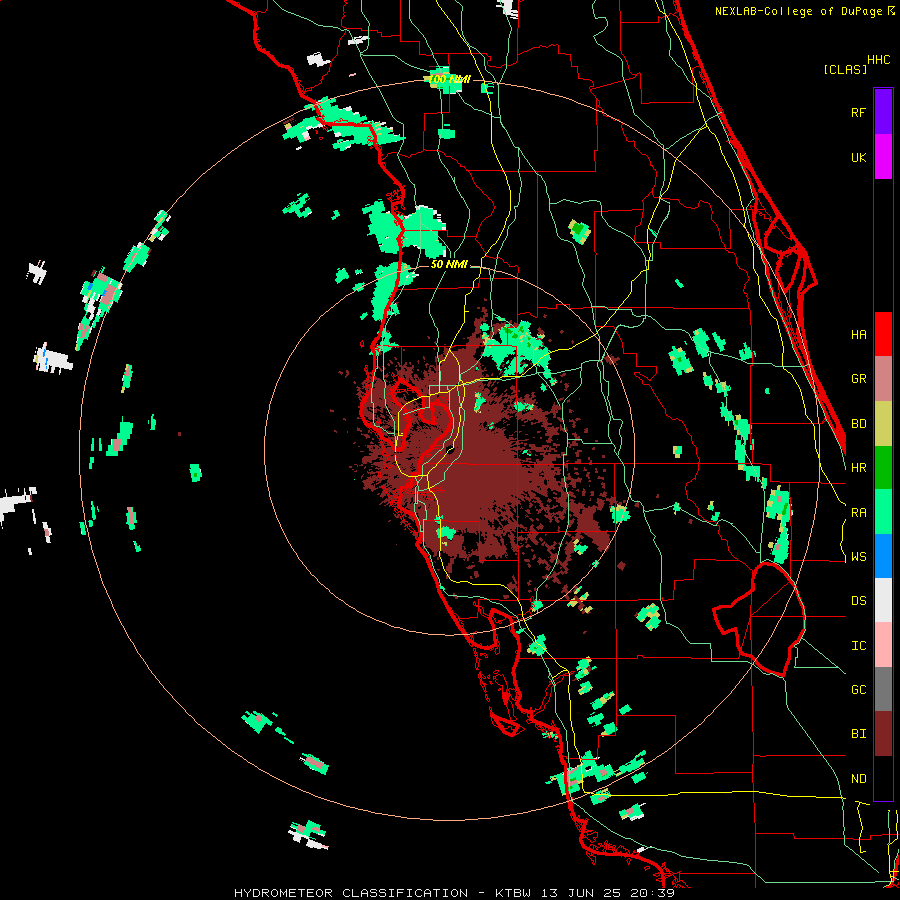The width and height of the screenshot is (900, 900).
Task: Click the GR pinkish legend color block
Action: (883, 379)
